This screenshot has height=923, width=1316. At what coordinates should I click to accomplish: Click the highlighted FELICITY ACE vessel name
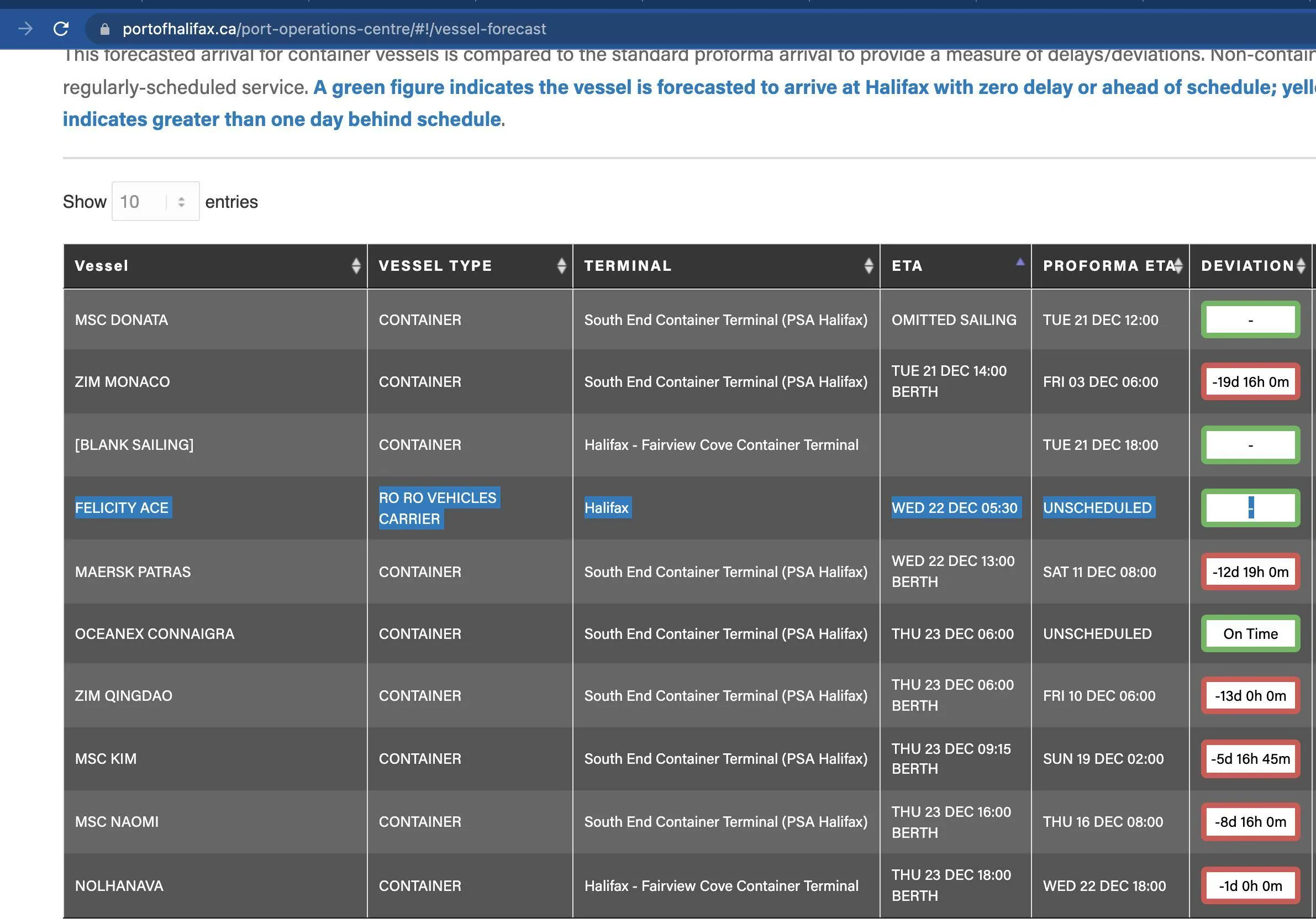point(122,508)
